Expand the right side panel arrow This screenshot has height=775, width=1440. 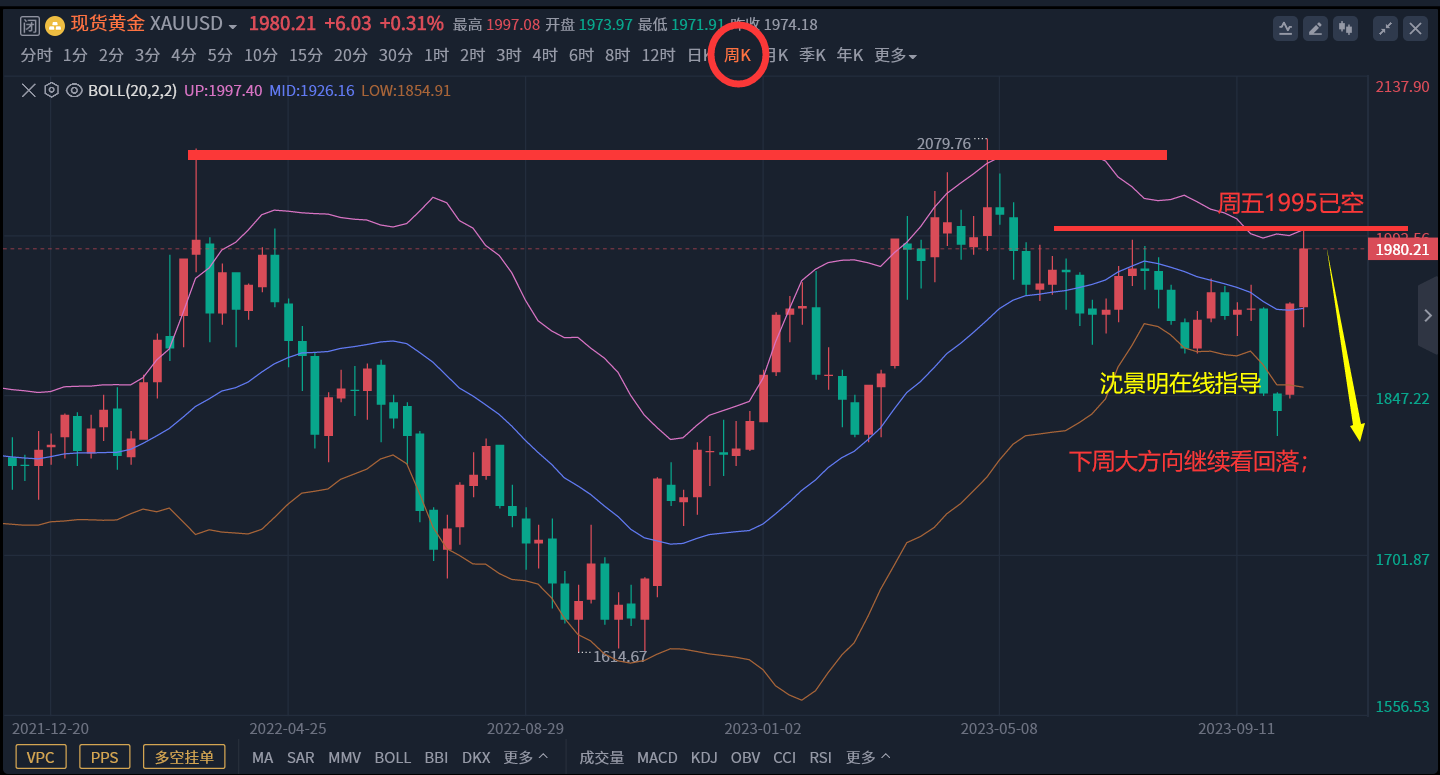coord(1428,316)
